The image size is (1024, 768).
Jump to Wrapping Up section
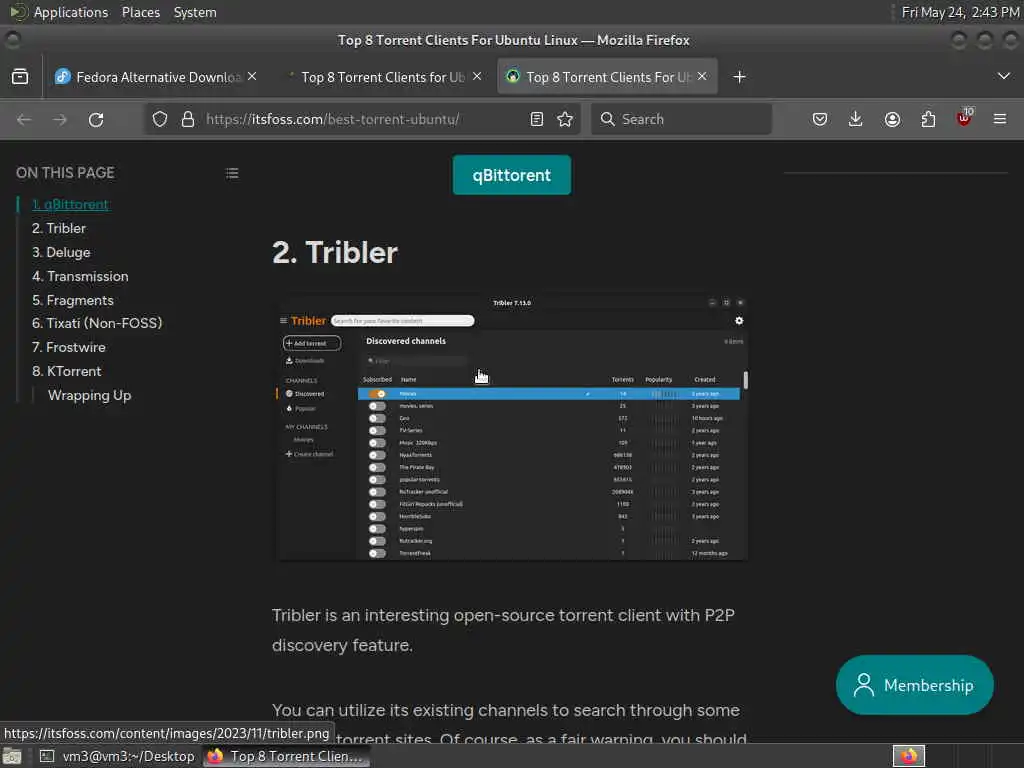pos(89,396)
